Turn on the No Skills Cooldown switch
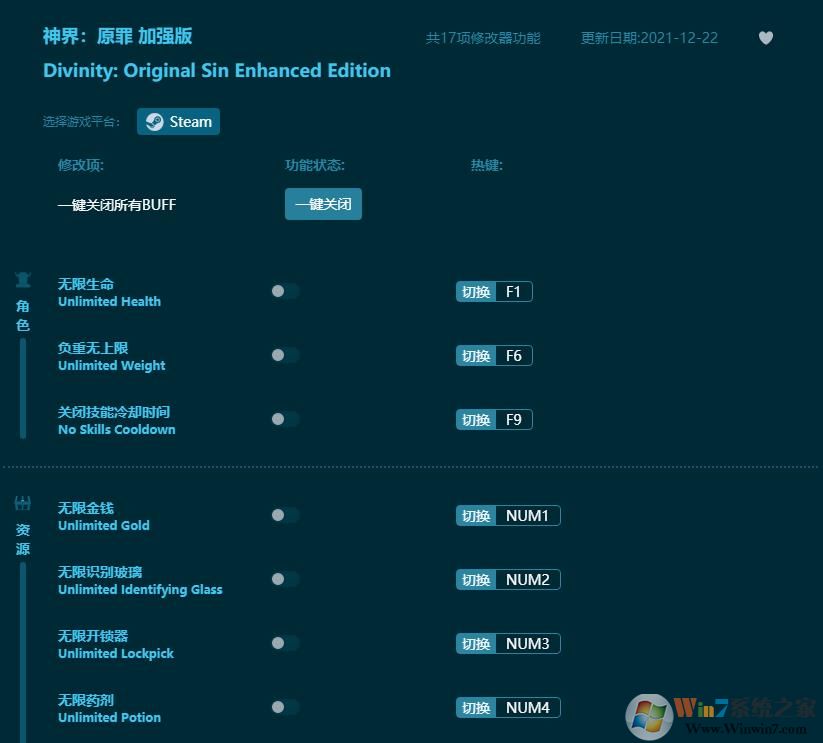Viewport: 823px width, 743px height. [x=285, y=419]
